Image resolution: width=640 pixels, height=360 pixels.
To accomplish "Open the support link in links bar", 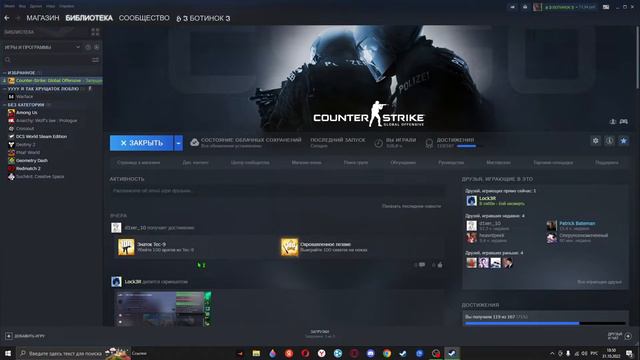I will pyautogui.click(x=607, y=162).
